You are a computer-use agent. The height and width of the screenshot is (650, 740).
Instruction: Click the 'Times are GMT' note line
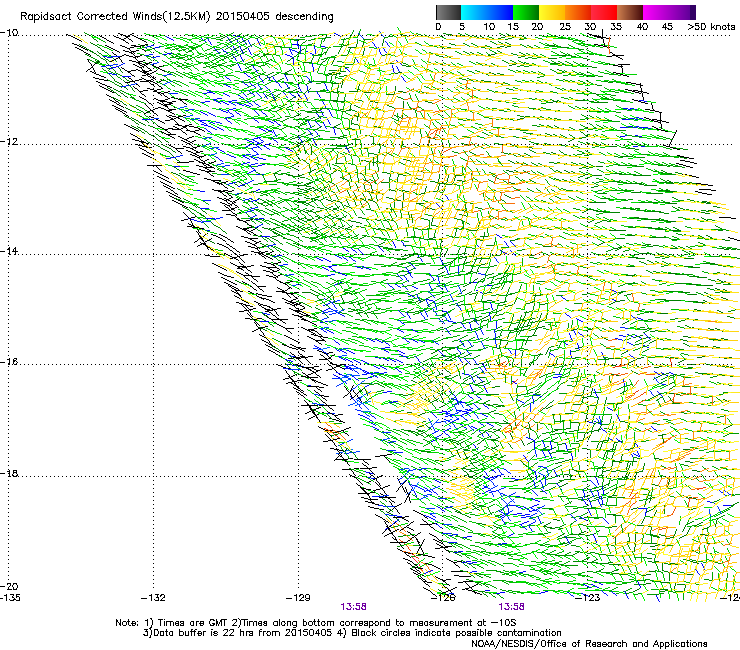point(315,623)
